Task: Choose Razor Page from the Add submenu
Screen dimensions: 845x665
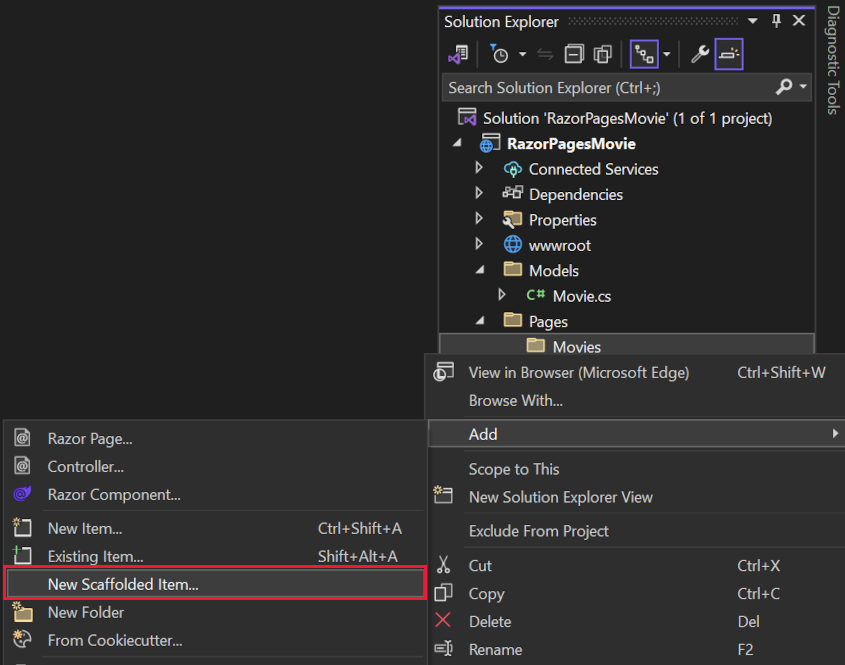Action: point(90,438)
